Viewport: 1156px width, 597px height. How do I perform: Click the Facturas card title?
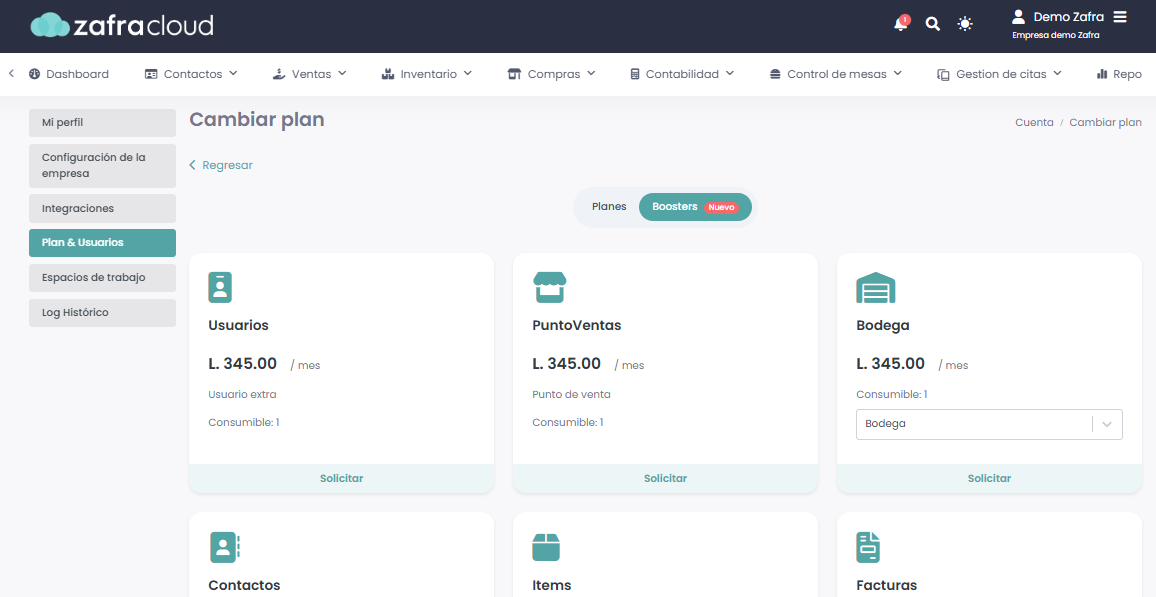coord(887,585)
